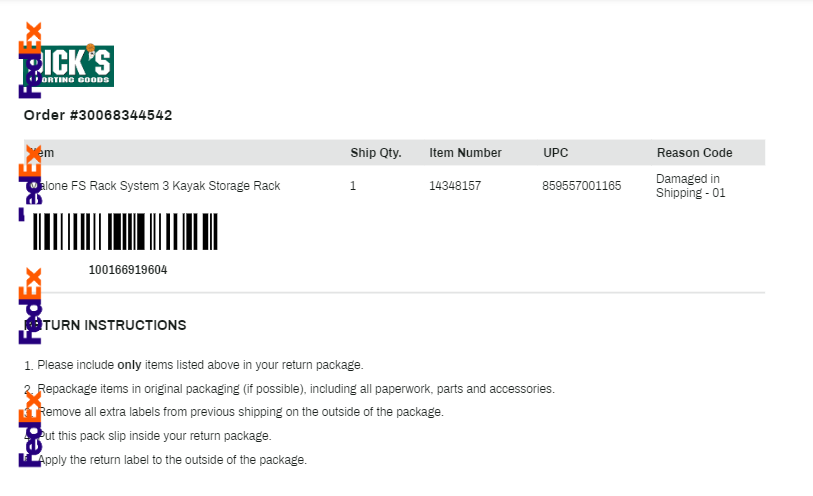
Task: Click instruction about including only listed items
Action: coord(194,365)
